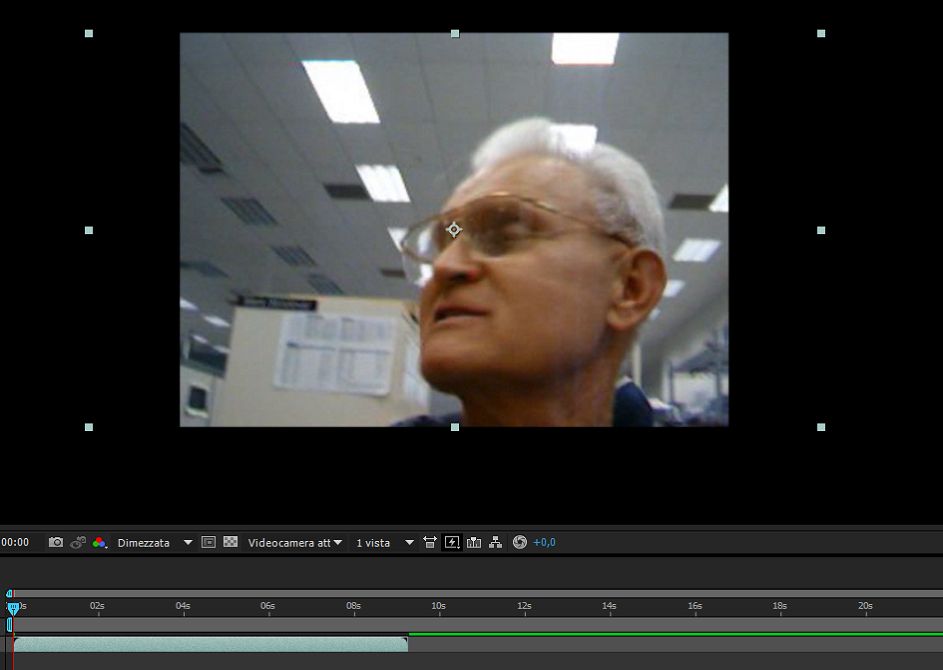This screenshot has width=943, height=670.
Task: Click the middle-left layer transform handle
Action: [89, 230]
